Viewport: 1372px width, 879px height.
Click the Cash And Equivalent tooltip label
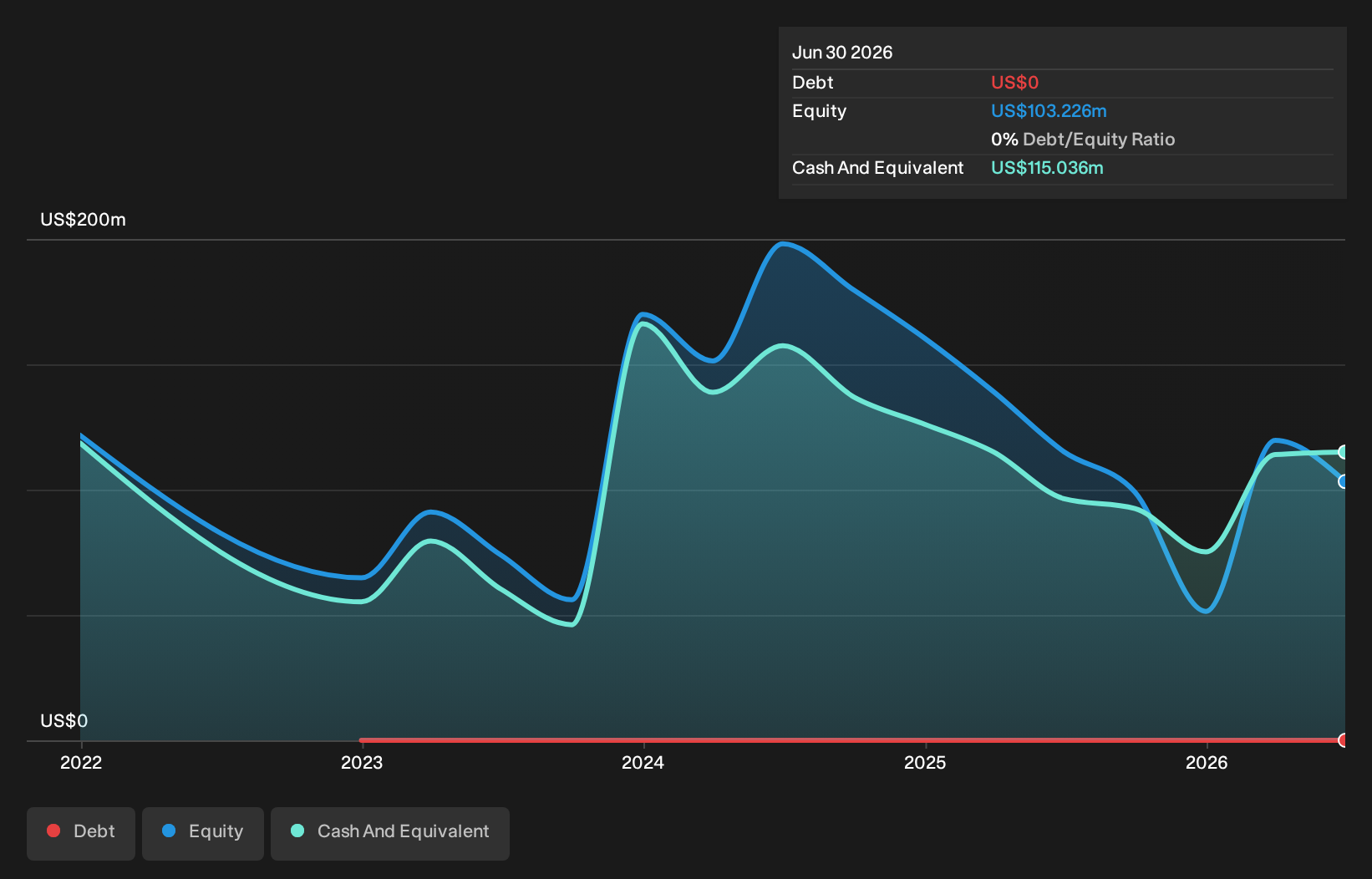coord(878,168)
